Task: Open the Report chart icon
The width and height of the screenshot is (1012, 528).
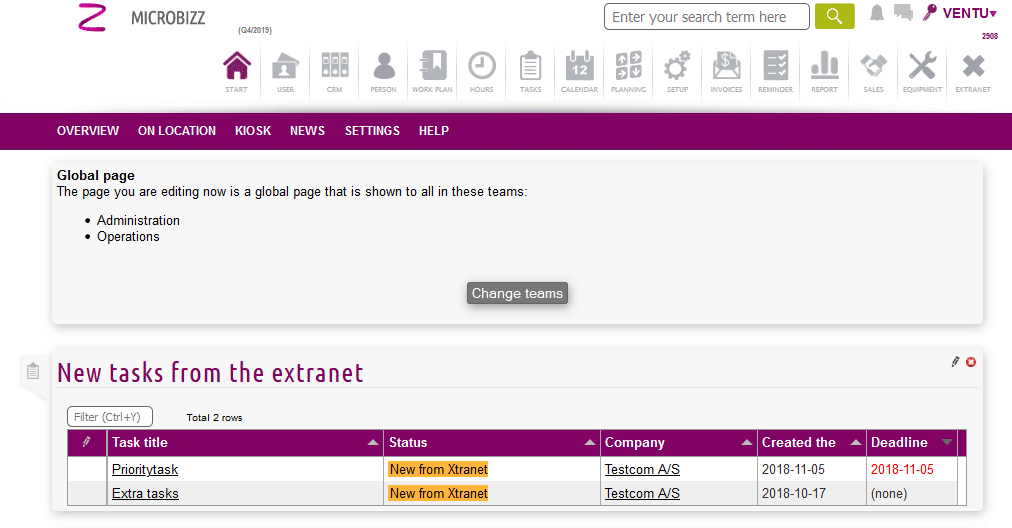Action: (x=824, y=69)
